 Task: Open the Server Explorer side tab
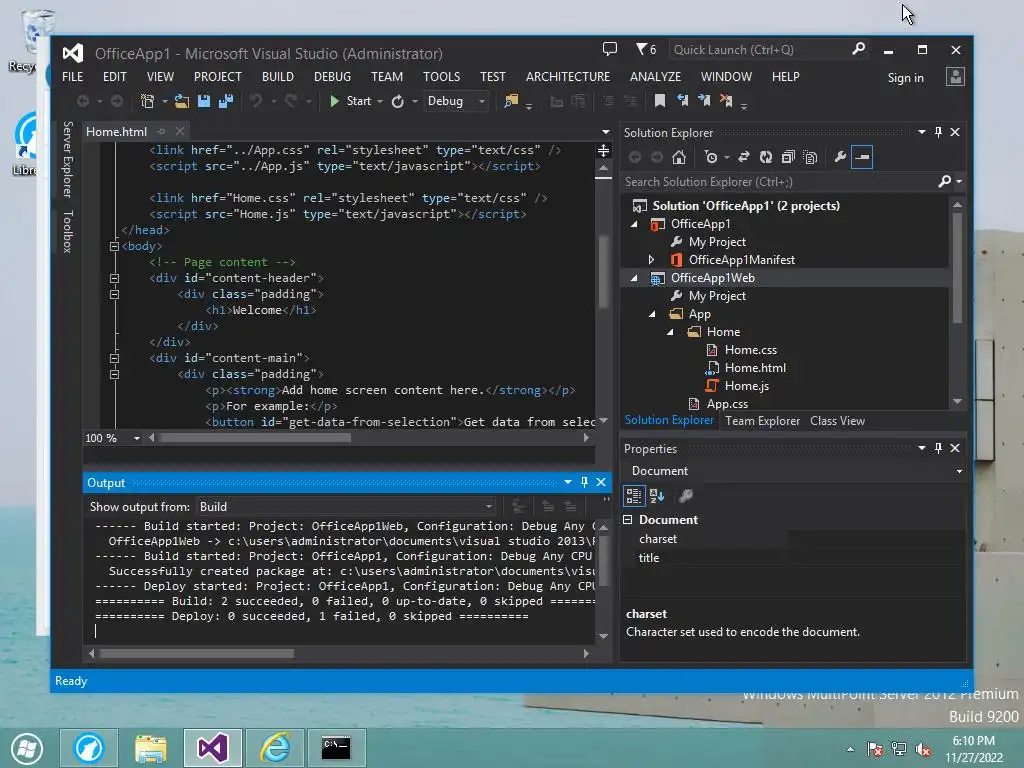(x=67, y=159)
